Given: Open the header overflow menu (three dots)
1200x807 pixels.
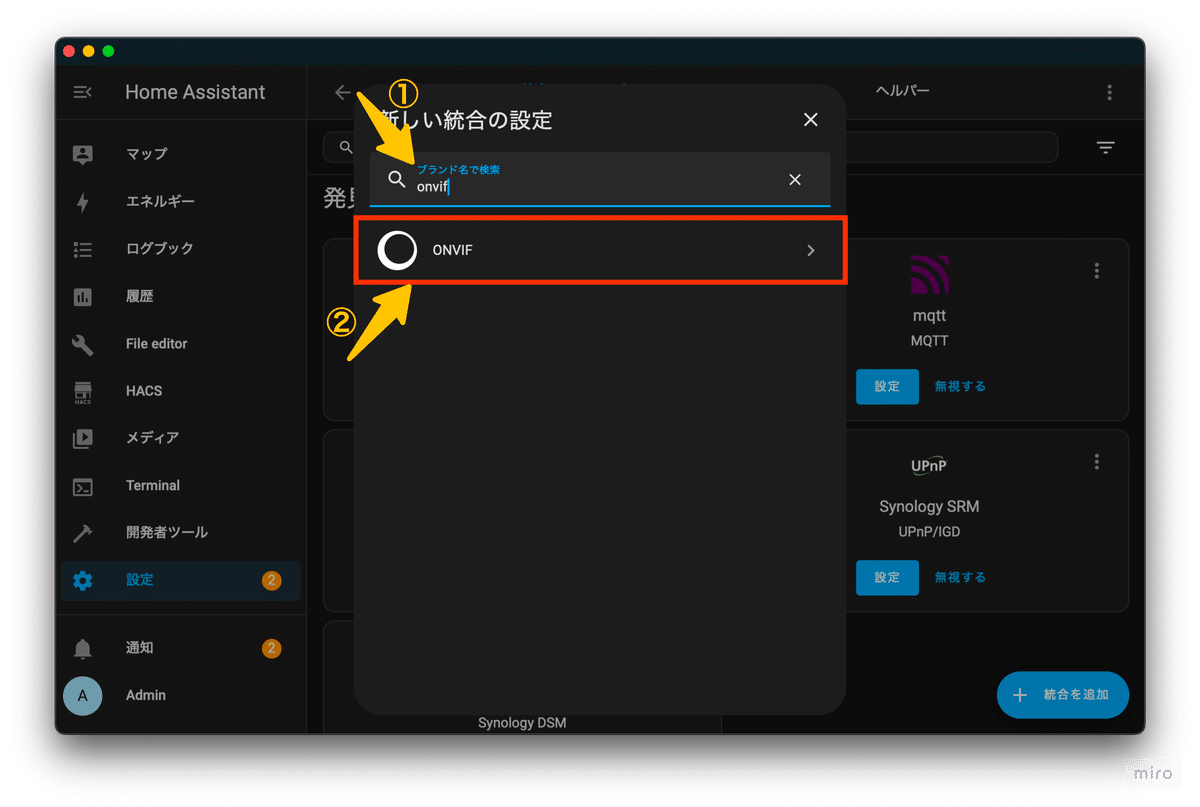Looking at the screenshot, I should click(x=1109, y=92).
